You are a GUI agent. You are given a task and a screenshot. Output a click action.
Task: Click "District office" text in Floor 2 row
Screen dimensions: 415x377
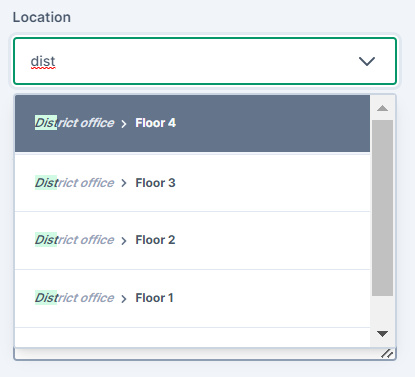(74, 240)
